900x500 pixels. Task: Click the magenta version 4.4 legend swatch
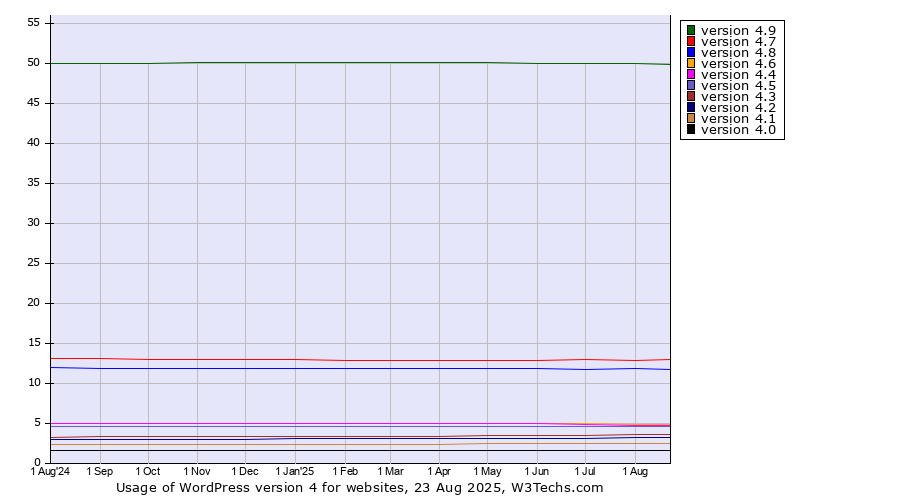691,74
